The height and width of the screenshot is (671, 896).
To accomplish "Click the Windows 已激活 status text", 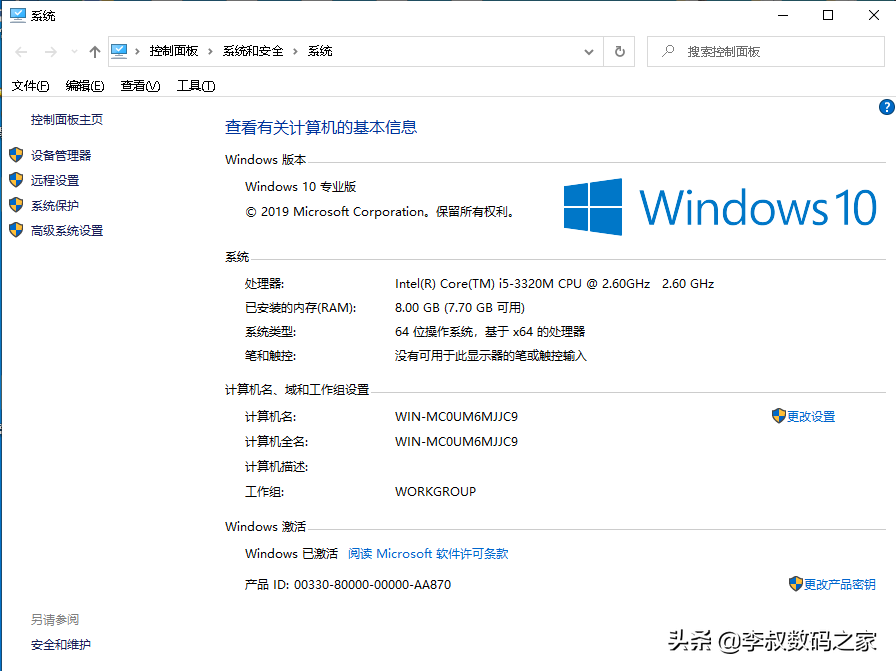I will point(291,554).
